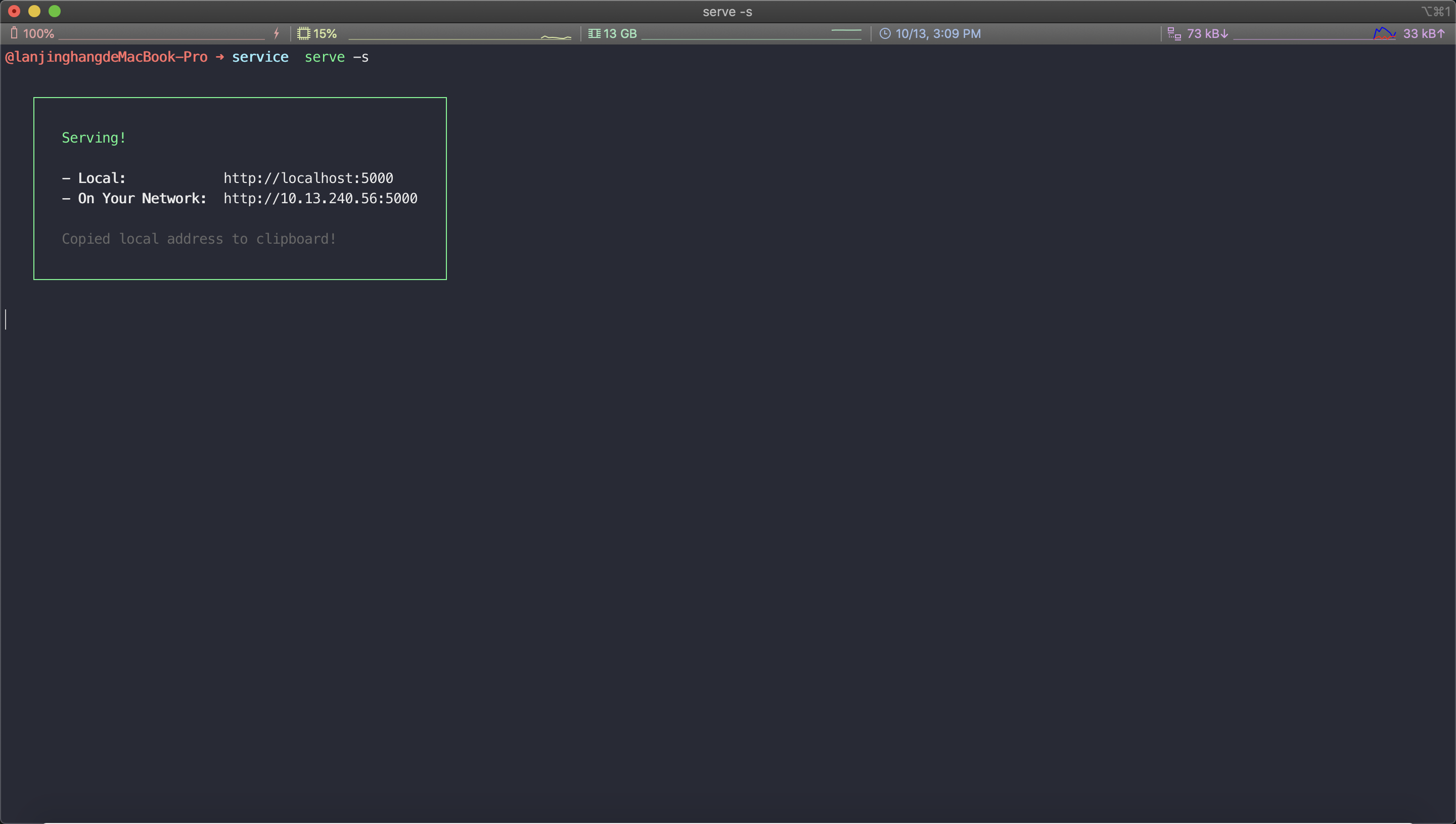The image size is (1456, 824).
Task: Click the 'serve -s' window title
Action: [727, 12]
